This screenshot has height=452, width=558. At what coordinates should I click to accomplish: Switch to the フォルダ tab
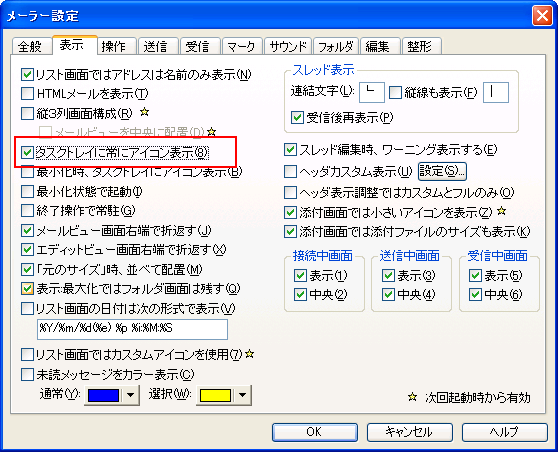(336, 47)
